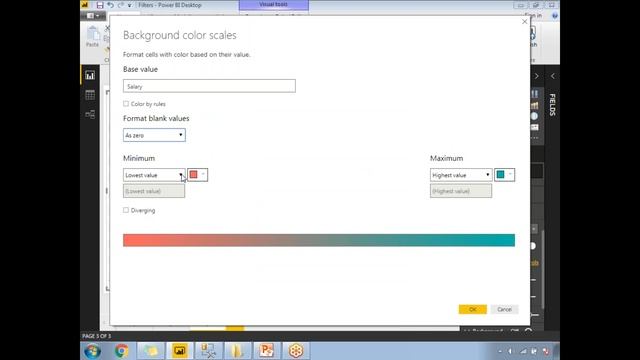Click the disabled Lowest value input box

154,191
